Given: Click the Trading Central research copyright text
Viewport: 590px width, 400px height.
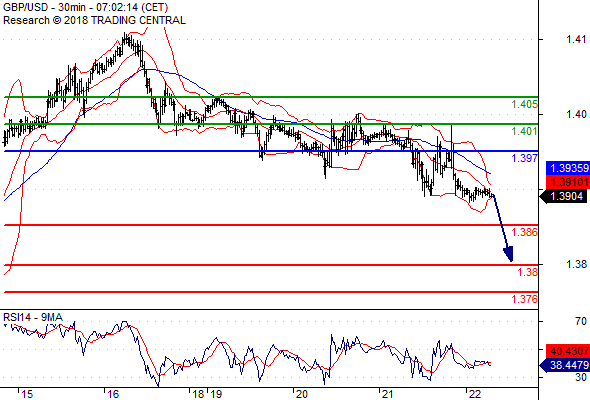Looking at the screenshot, I should click(94, 20).
